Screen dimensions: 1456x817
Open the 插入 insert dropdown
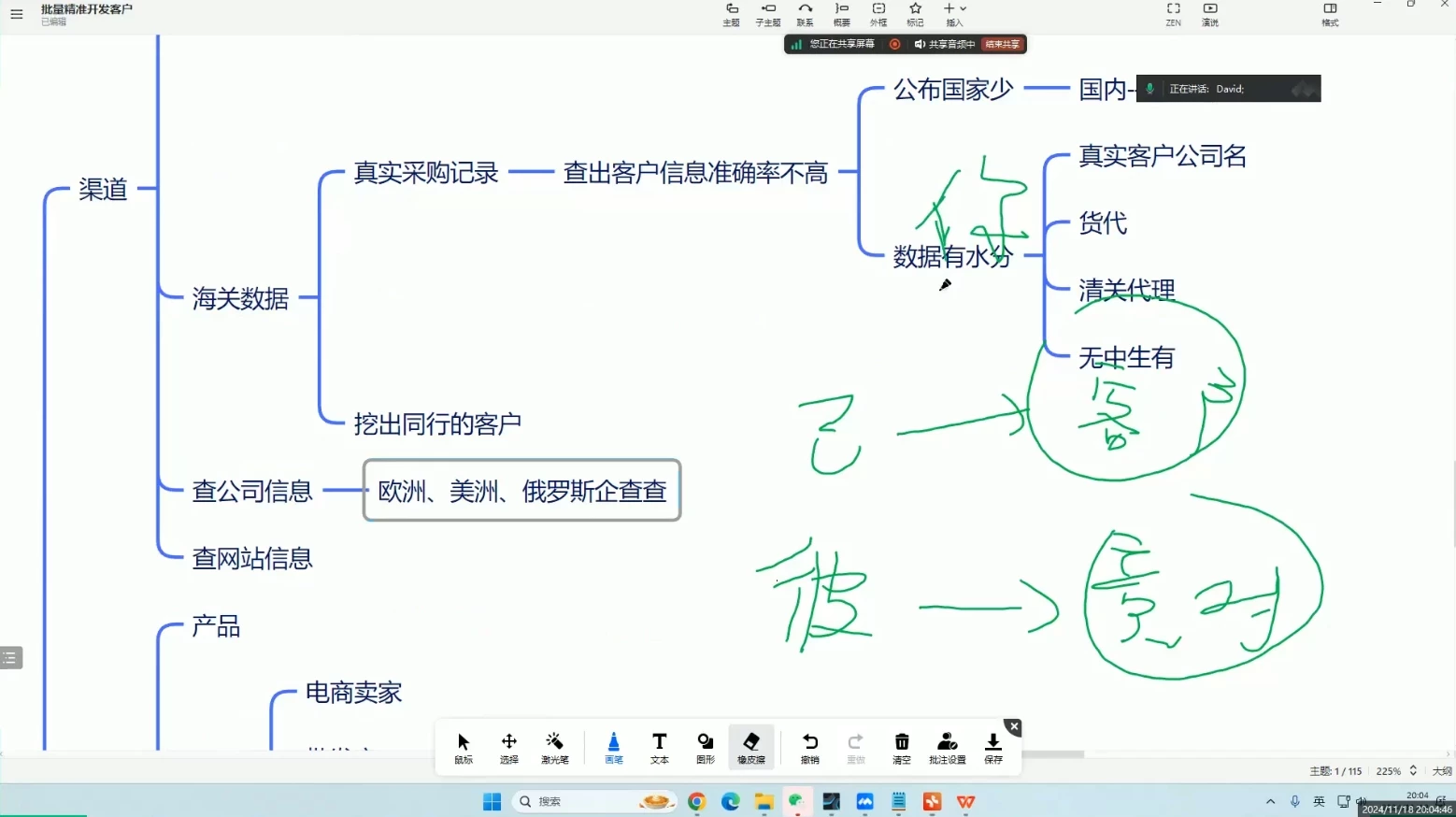point(954,13)
